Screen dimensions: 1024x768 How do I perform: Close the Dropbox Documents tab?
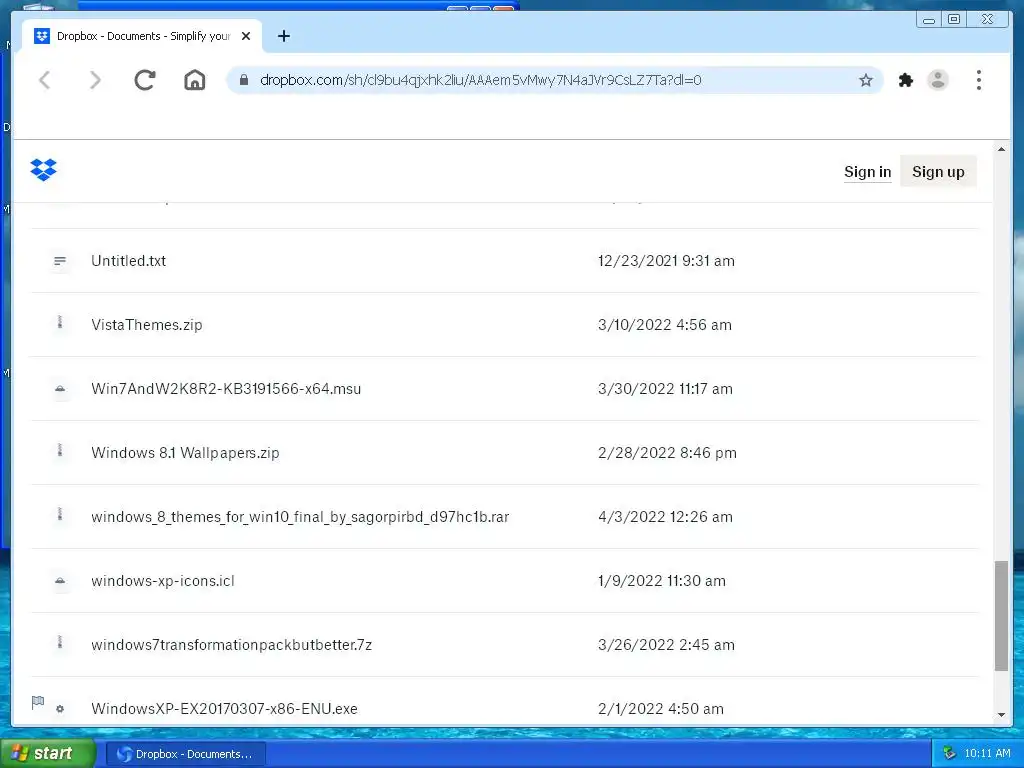[x=246, y=36]
